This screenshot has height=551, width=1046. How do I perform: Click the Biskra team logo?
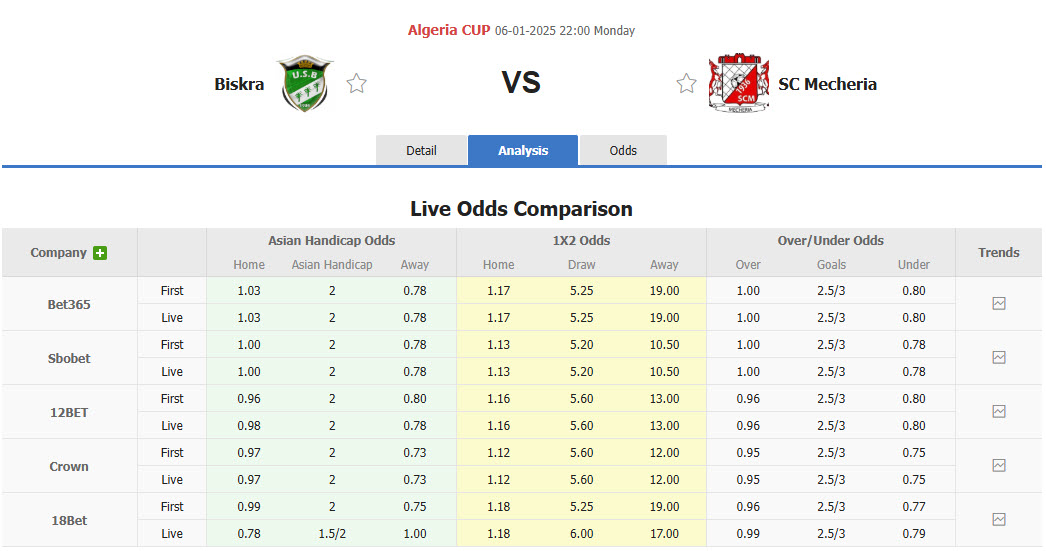(304, 84)
